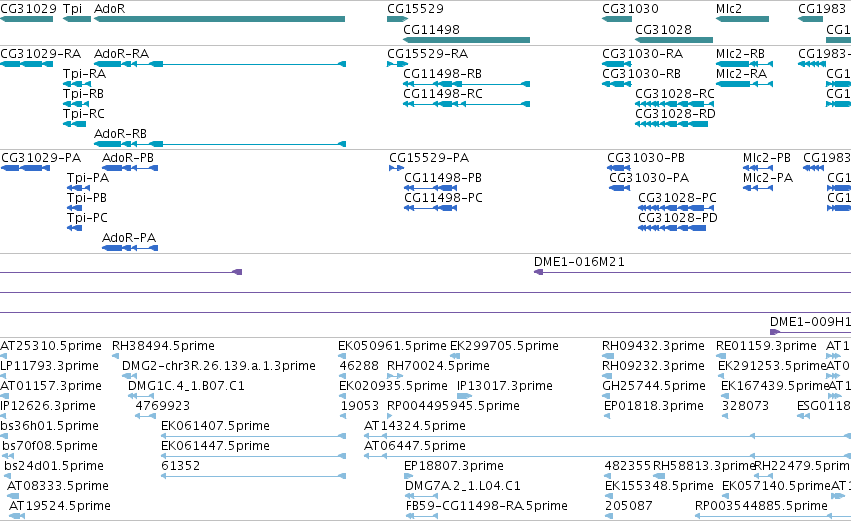
Task: Click EST EK061407.5prime
Action: pyautogui.click(x=253, y=436)
